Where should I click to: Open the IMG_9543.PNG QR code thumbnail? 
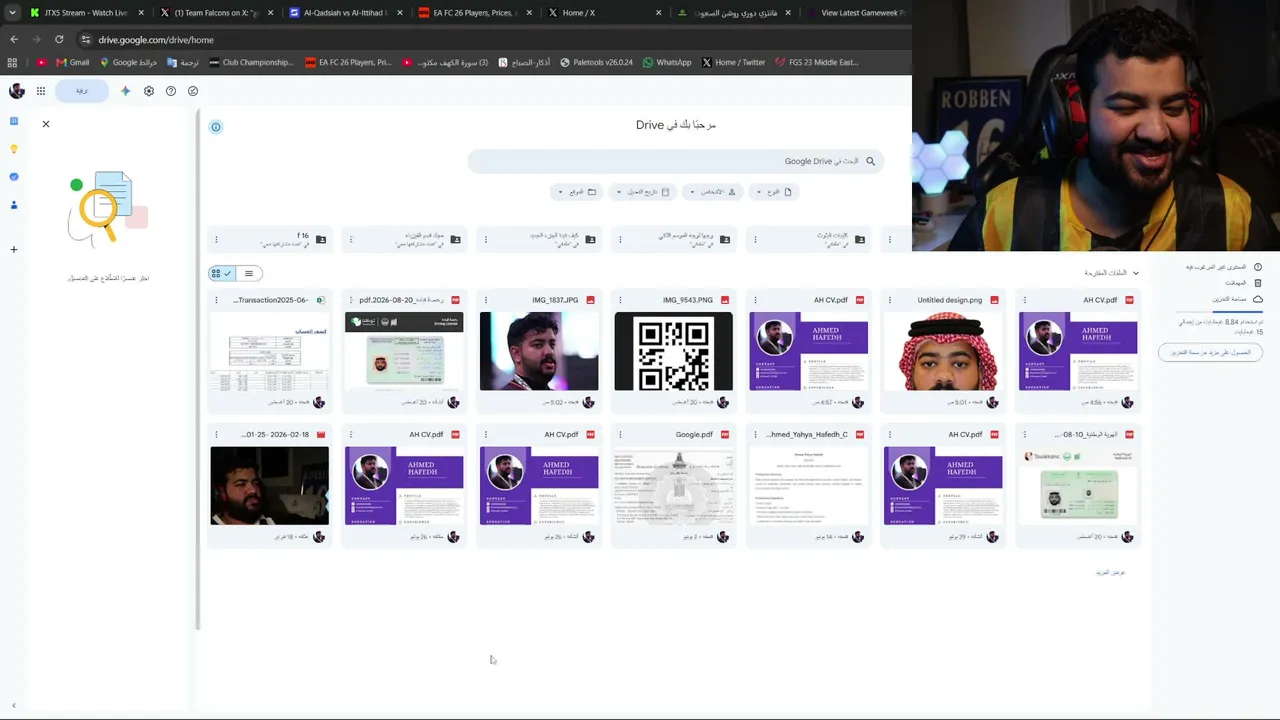(673, 351)
